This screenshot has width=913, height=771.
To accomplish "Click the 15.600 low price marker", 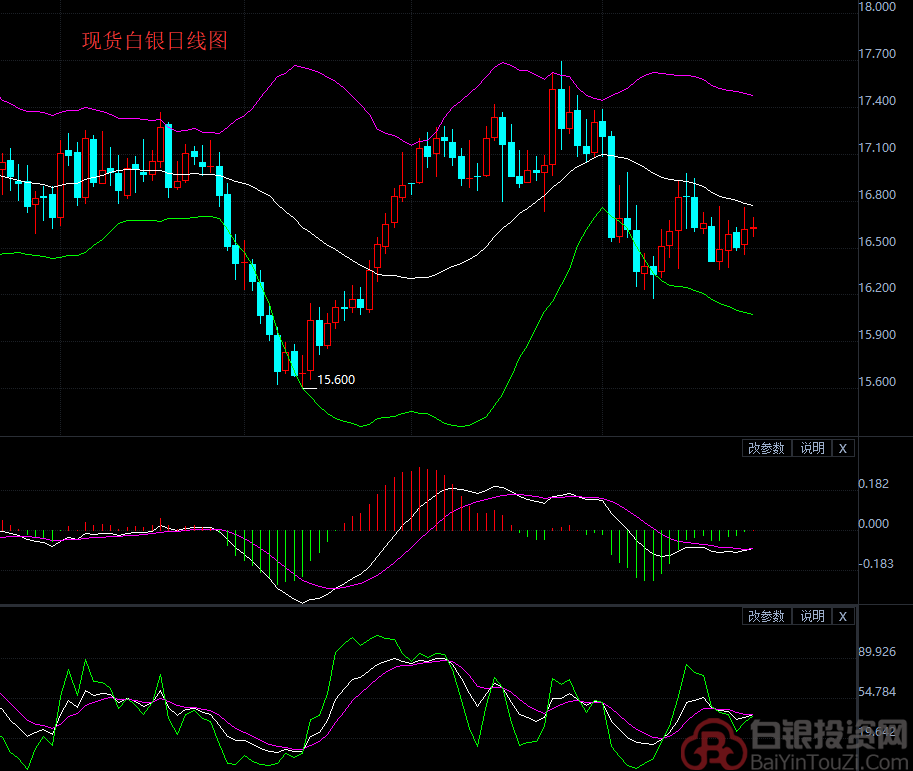I will pos(335,379).
